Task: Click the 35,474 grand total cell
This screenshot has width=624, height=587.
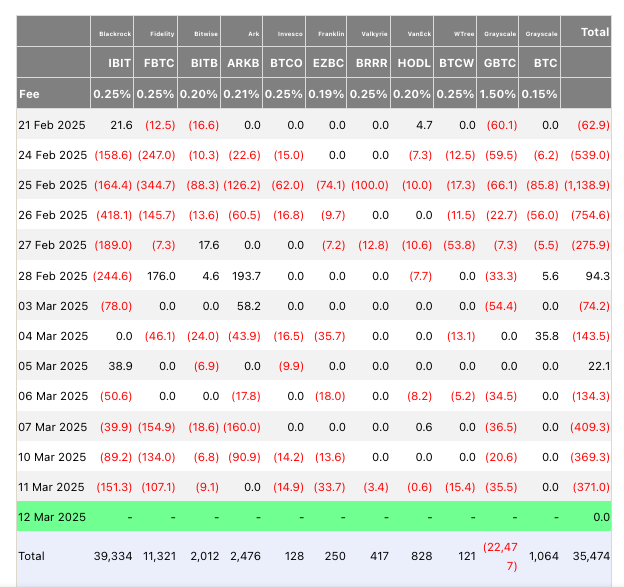Action: pyautogui.click(x=591, y=556)
